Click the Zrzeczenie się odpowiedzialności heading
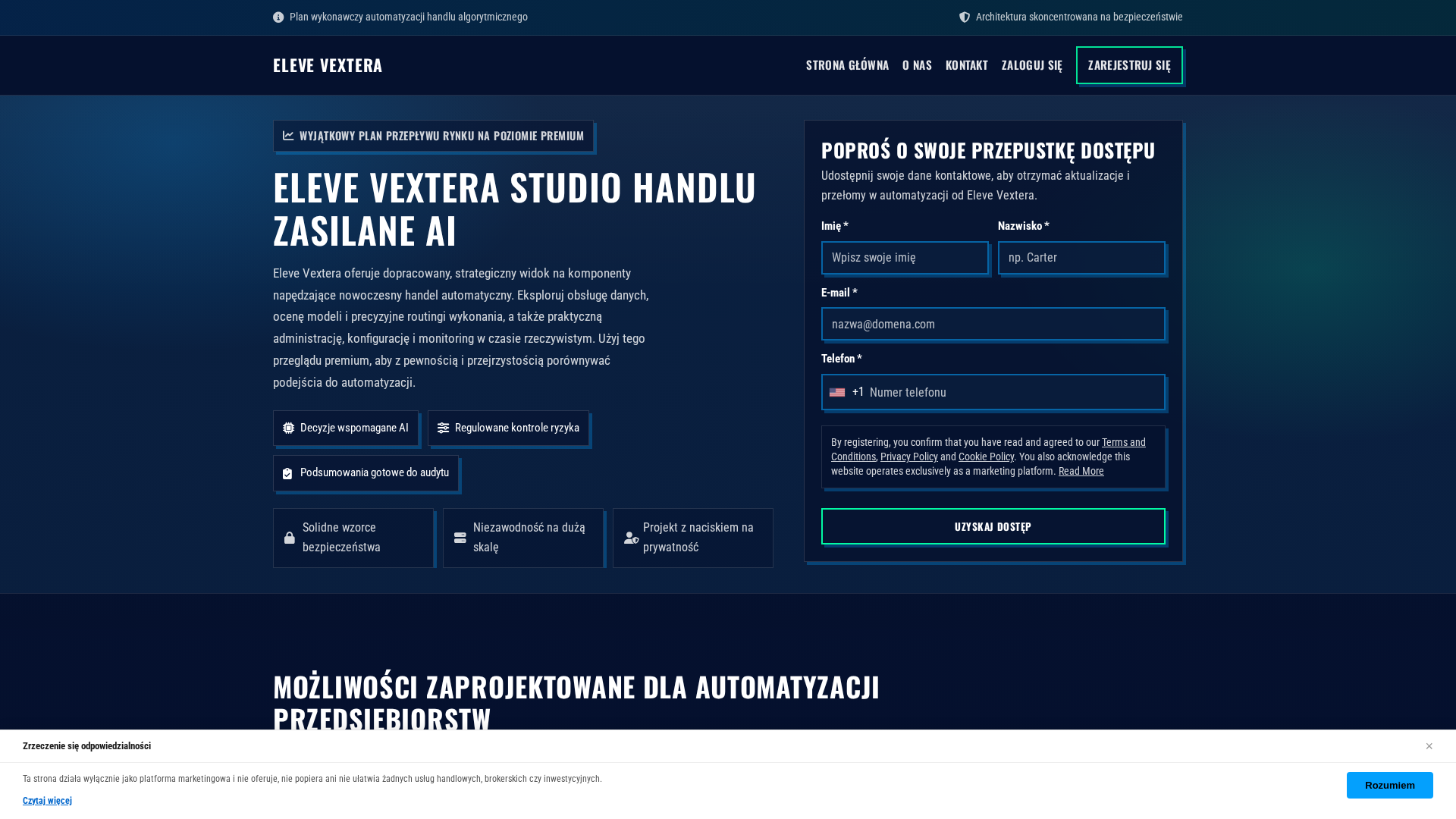This screenshot has width=1456, height=819. tap(86, 746)
